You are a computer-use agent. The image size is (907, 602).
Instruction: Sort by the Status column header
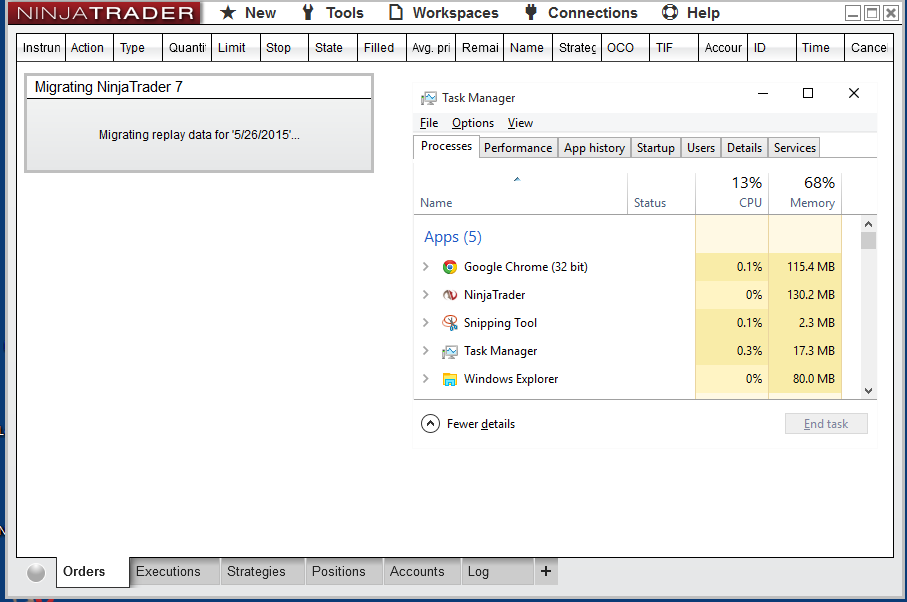[x=661, y=193]
